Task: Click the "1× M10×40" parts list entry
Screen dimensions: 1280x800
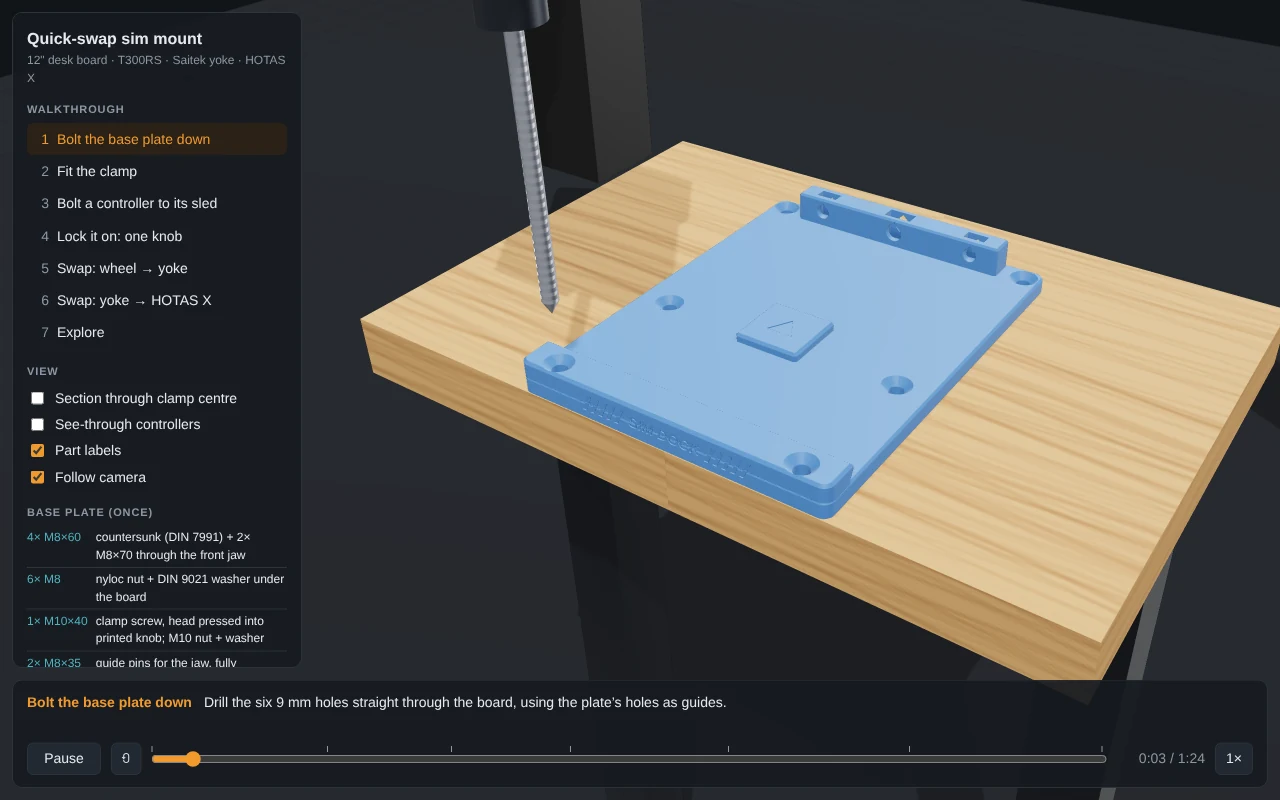Action: pyautogui.click(x=157, y=629)
